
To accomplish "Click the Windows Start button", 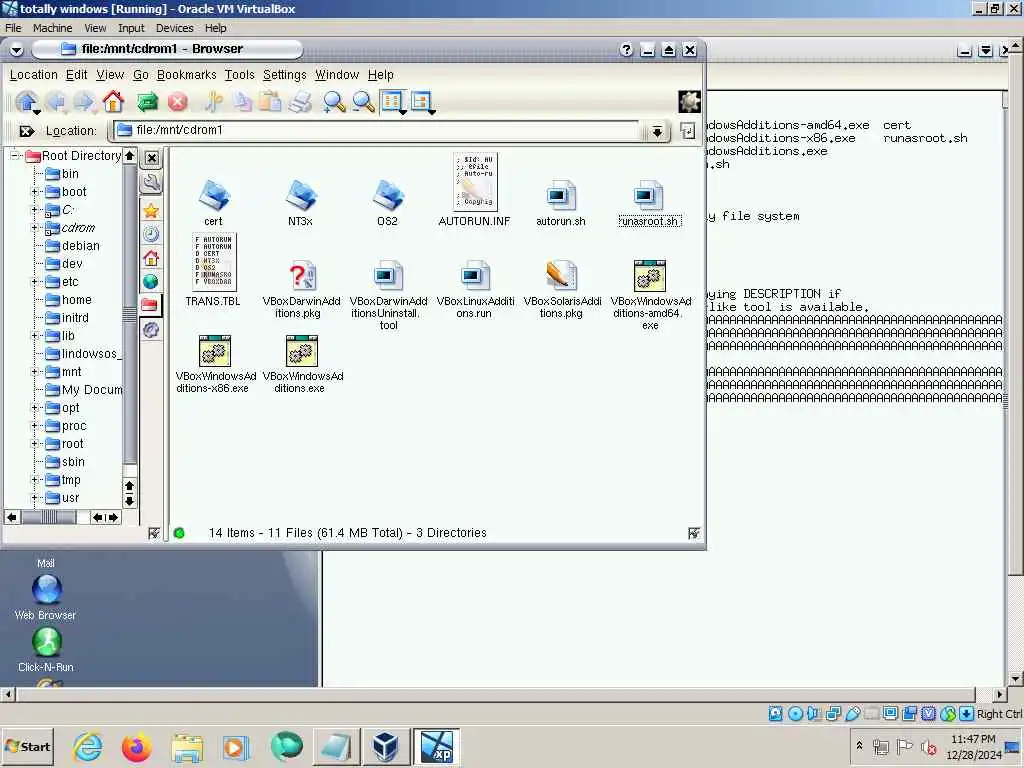I will [27, 747].
